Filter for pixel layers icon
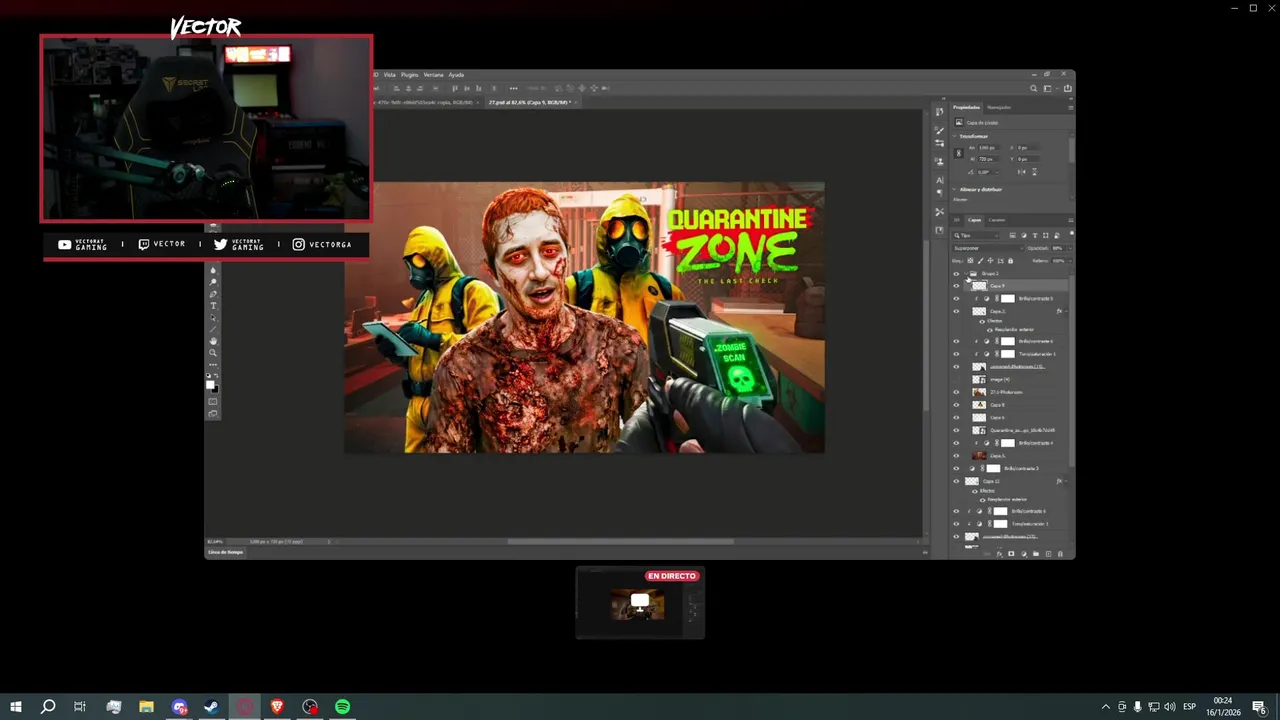Viewport: 1280px width, 720px height. click(x=1012, y=235)
